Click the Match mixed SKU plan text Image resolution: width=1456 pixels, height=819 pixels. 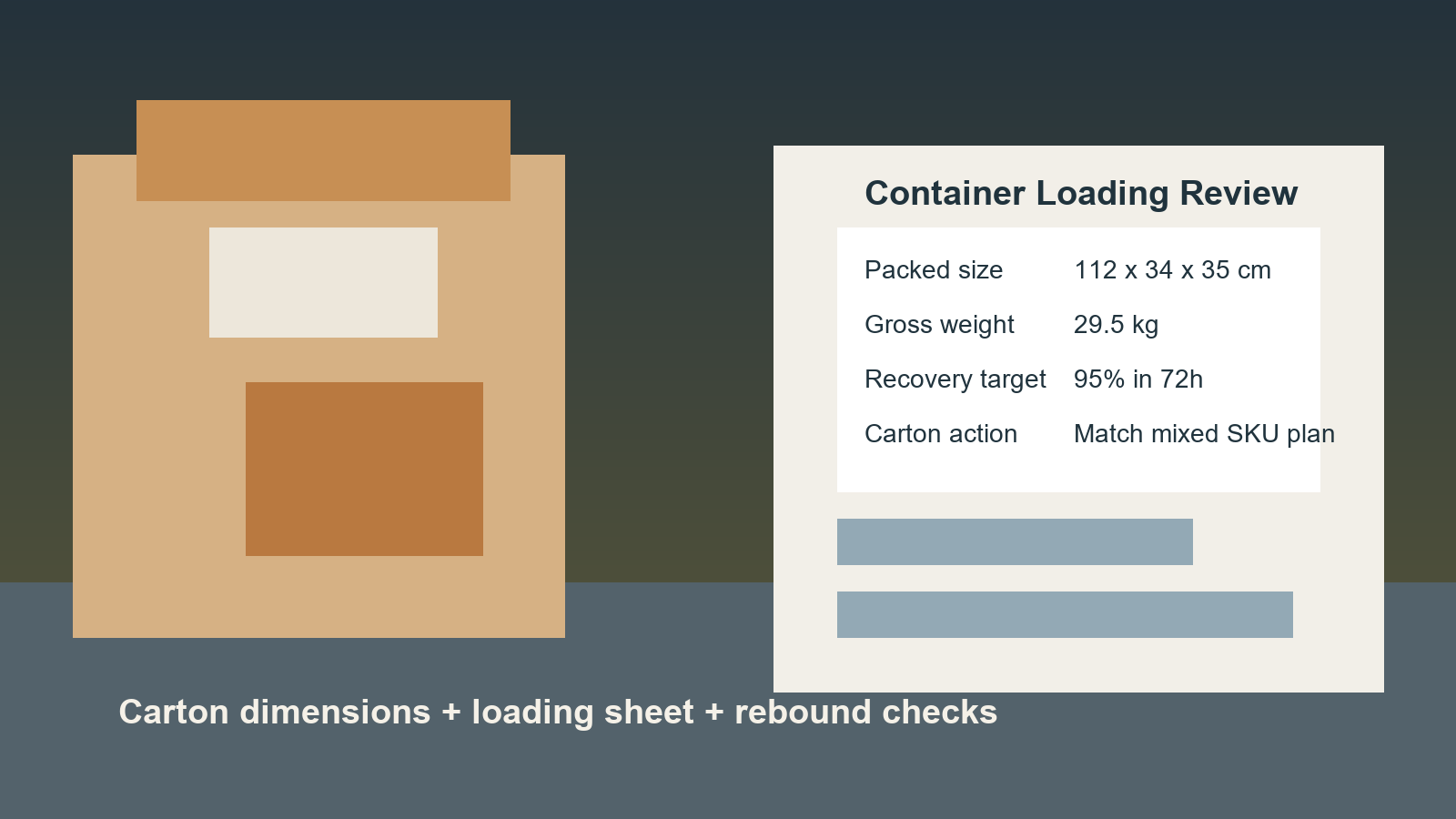point(1204,434)
